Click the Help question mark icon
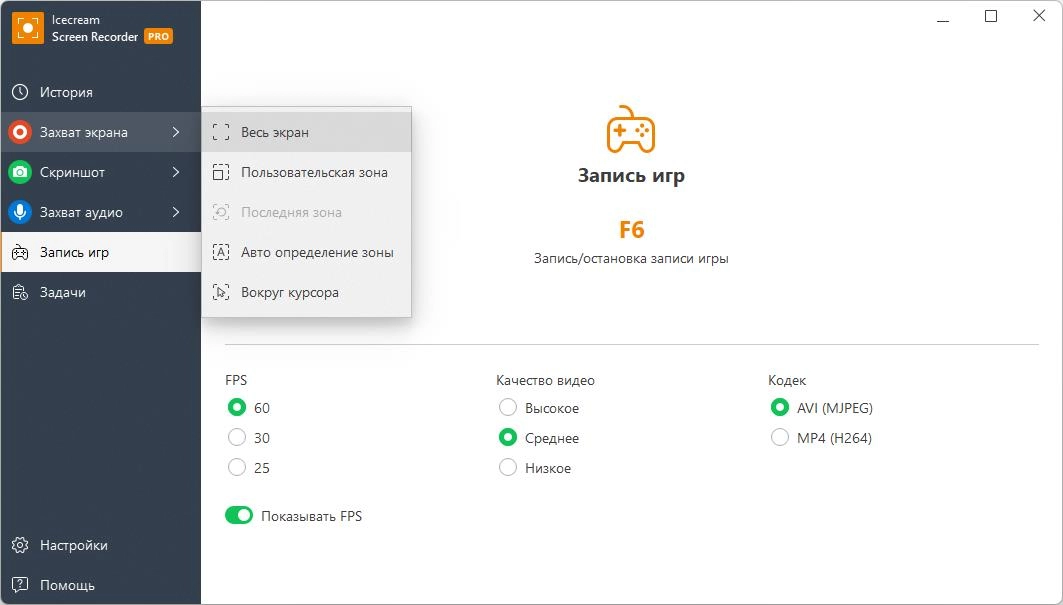Image resolution: width=1063 pixels, height=605 pixels. tap(20, 585)
